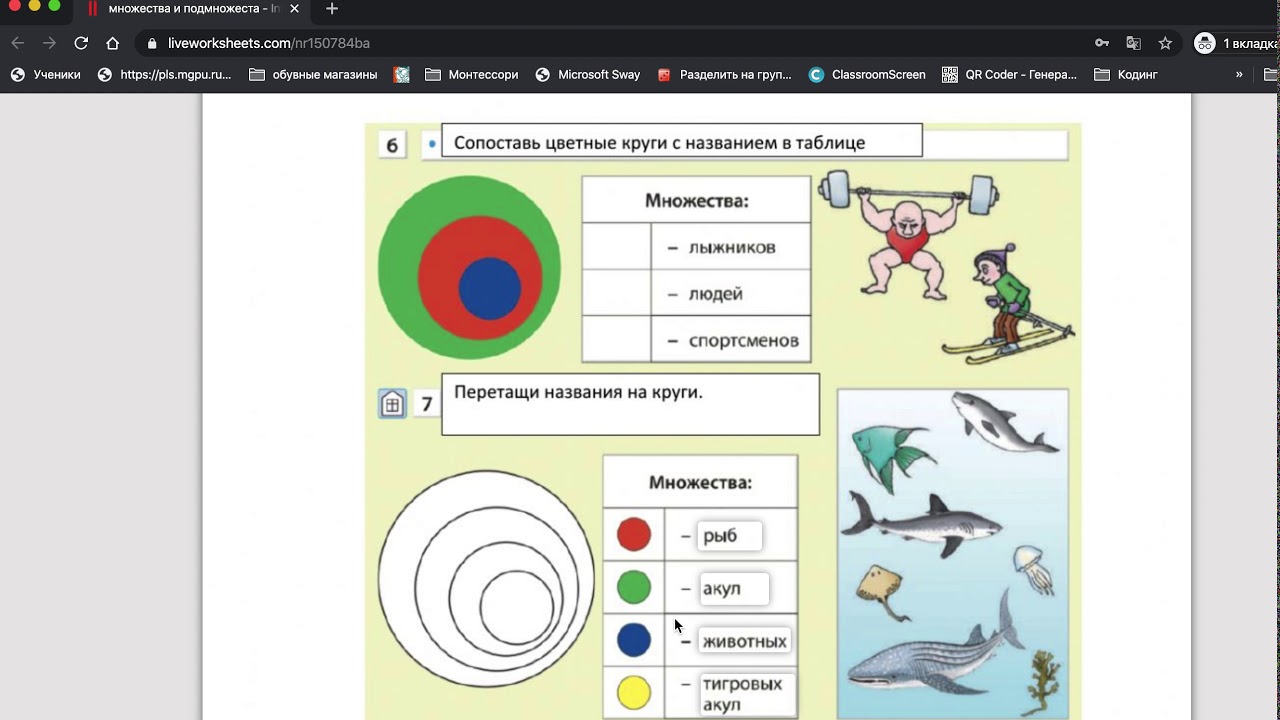Click the lock icon in address bar

click(x=152, y=44)
